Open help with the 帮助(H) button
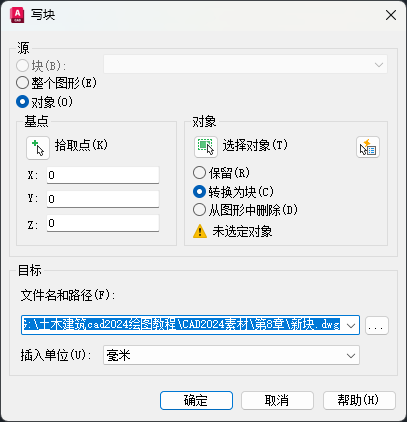 (x=359, y=400)
